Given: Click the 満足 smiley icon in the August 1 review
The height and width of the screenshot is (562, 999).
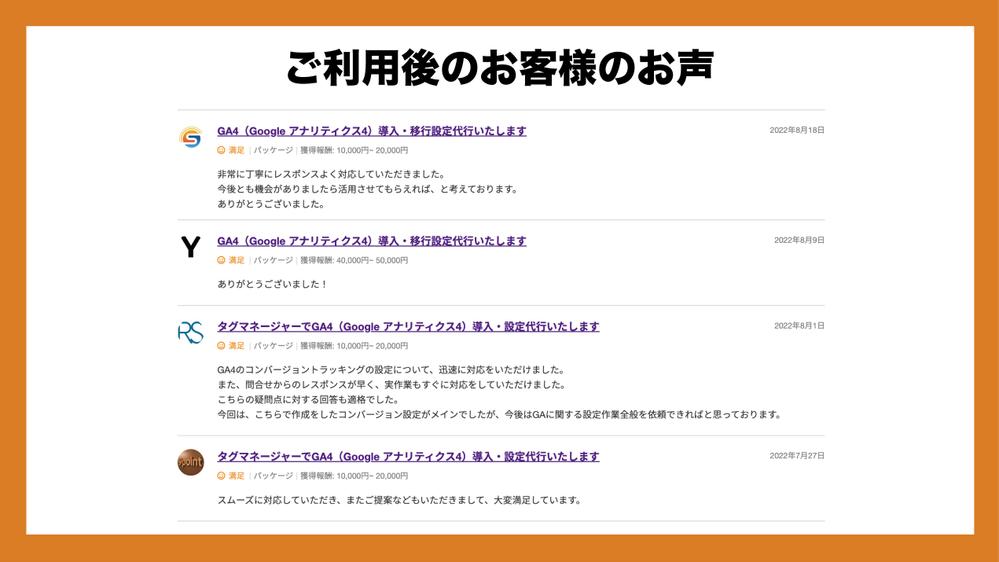Looking at the screenshot, I should [x=221, y=345].
